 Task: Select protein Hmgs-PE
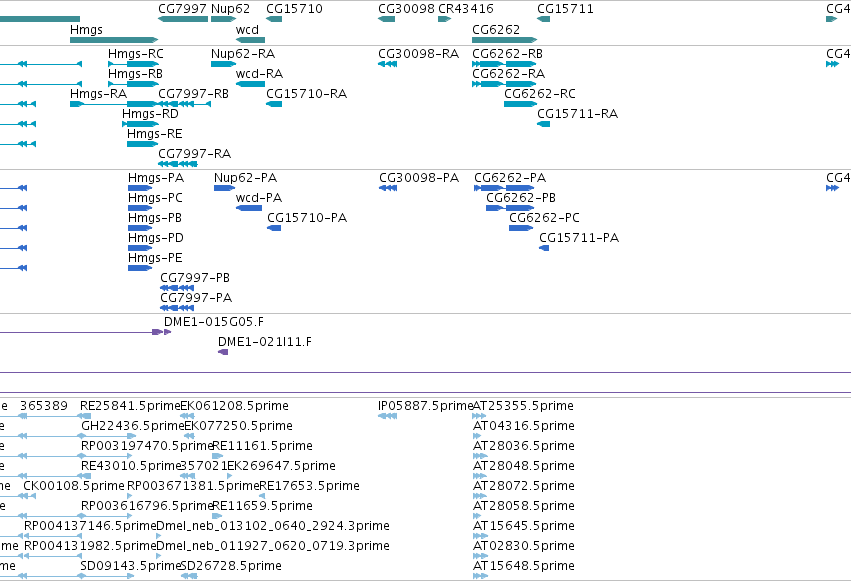[x=155, y=258]
